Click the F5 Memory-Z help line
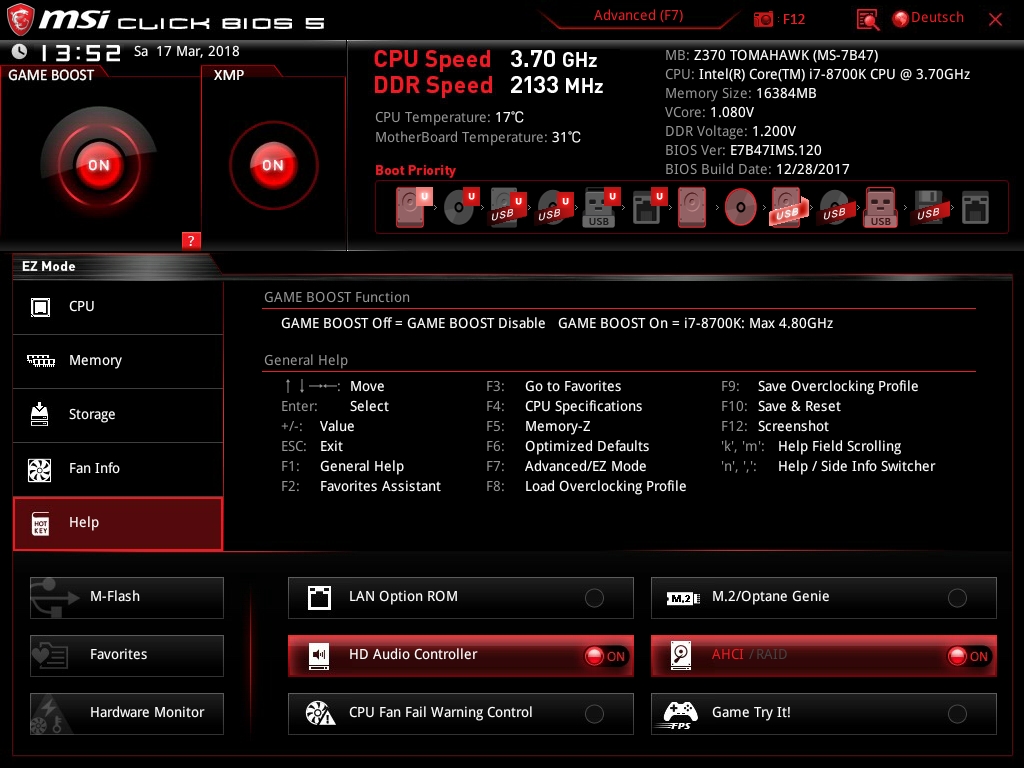The image size is (1024, 768). pyautogui.click(x=538, y=426)
